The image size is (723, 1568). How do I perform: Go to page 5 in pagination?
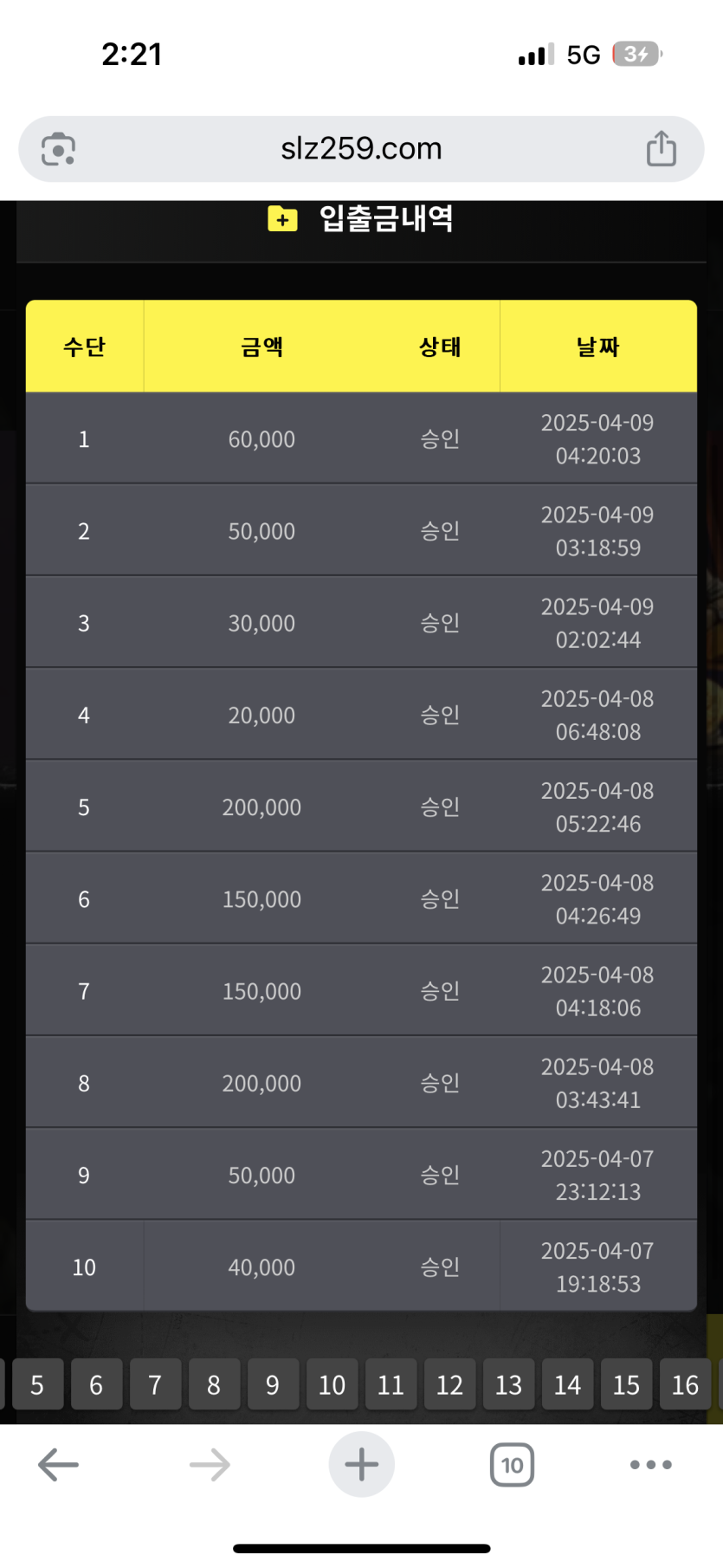[37, 1384]
